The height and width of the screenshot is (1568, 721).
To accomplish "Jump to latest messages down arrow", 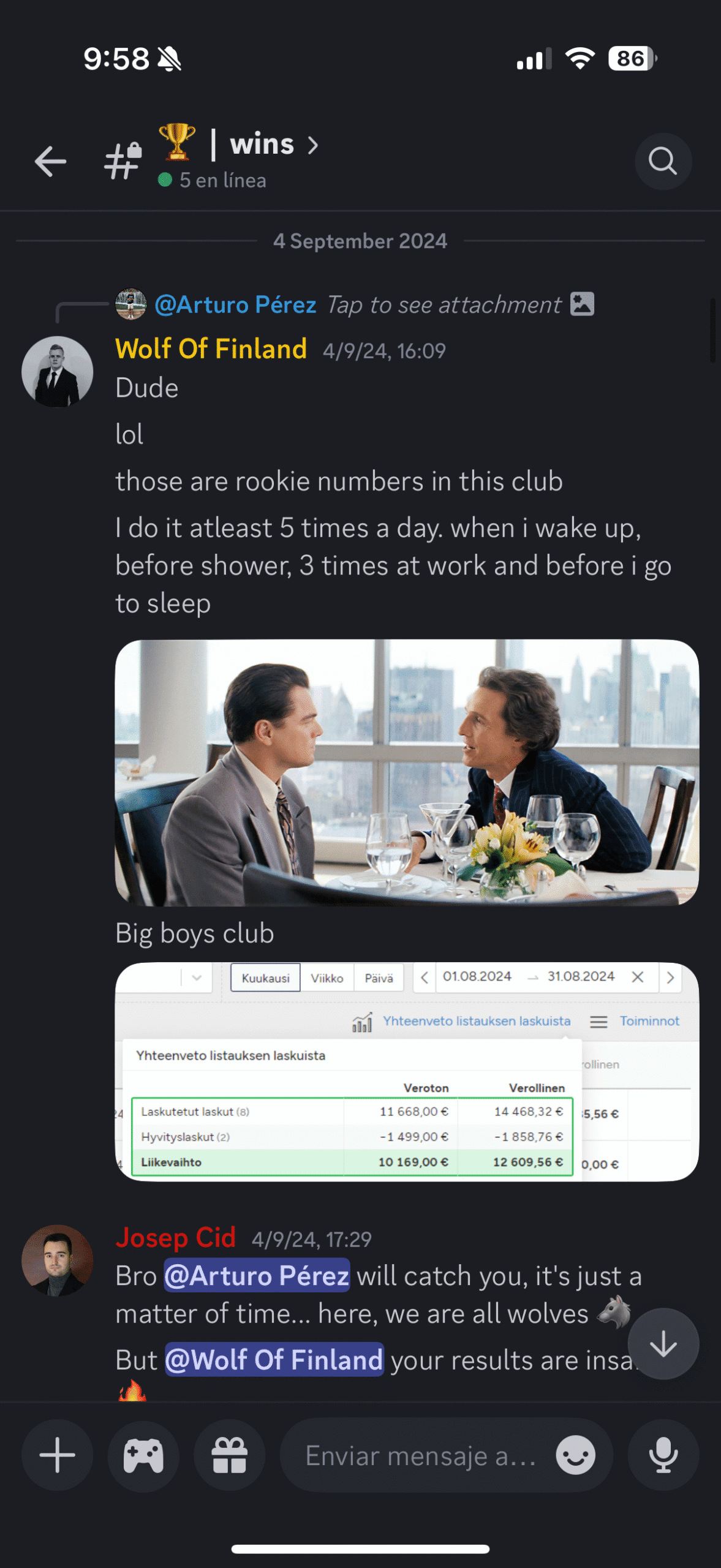I will 663,1344.
